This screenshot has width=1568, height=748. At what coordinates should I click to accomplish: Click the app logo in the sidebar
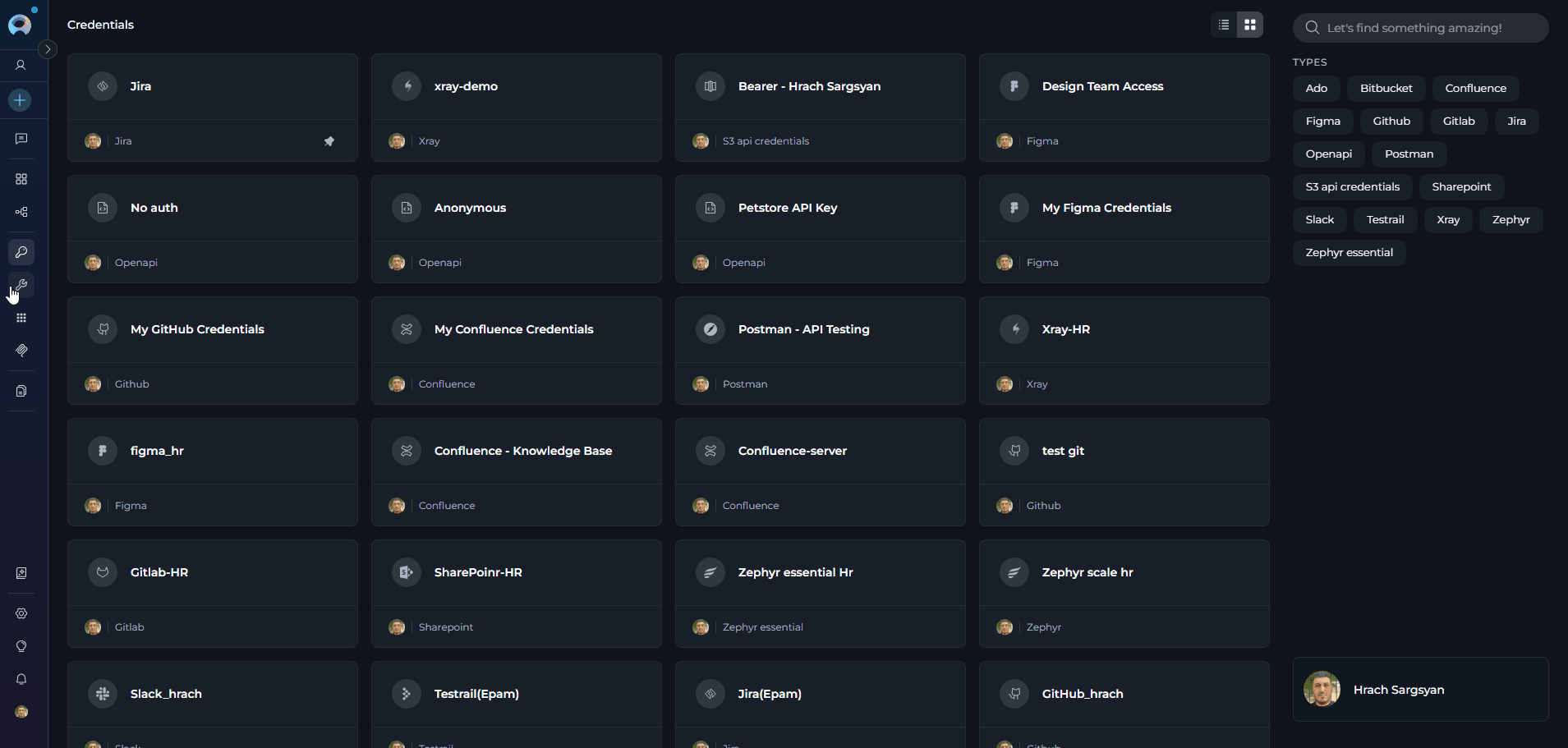(x=20, y=24)
